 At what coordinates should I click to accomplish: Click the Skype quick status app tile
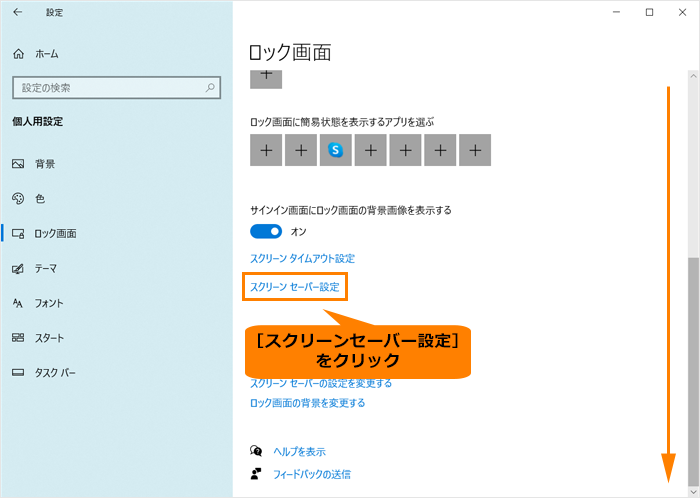(x=336, y=150)
